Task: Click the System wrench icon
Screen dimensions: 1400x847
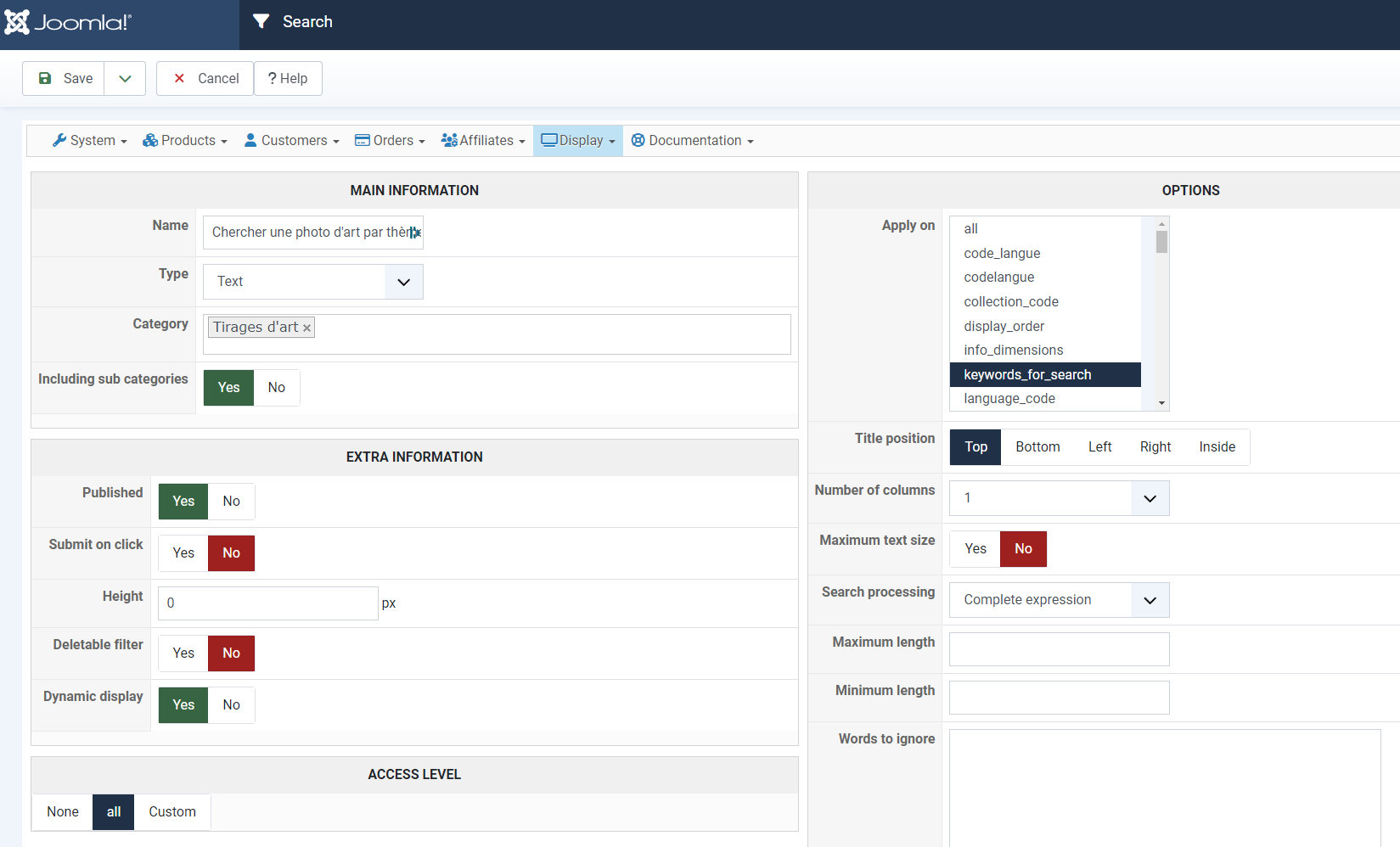Action: pos(59,140)
